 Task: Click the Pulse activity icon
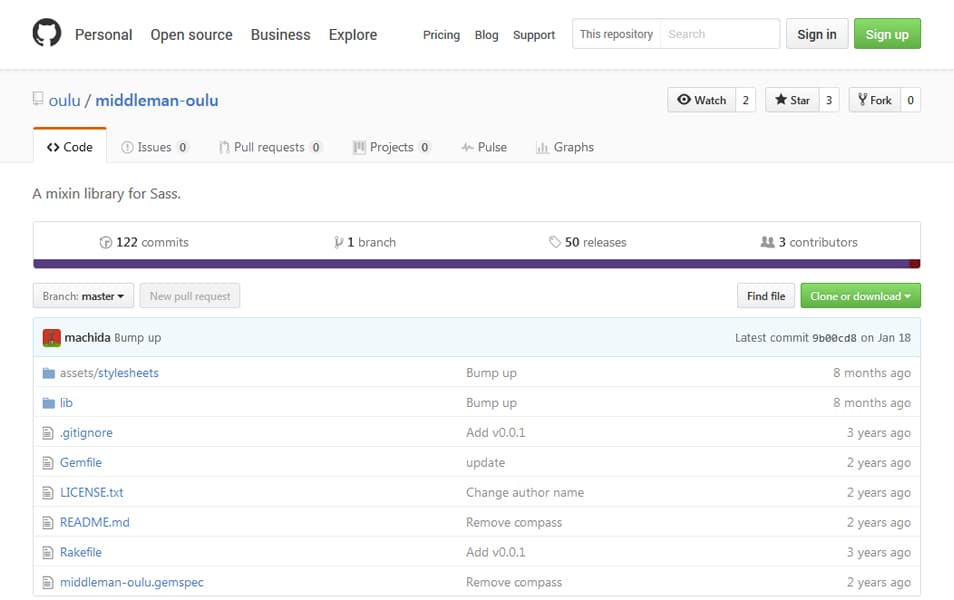pyautogui.click(x=467, y=147)
